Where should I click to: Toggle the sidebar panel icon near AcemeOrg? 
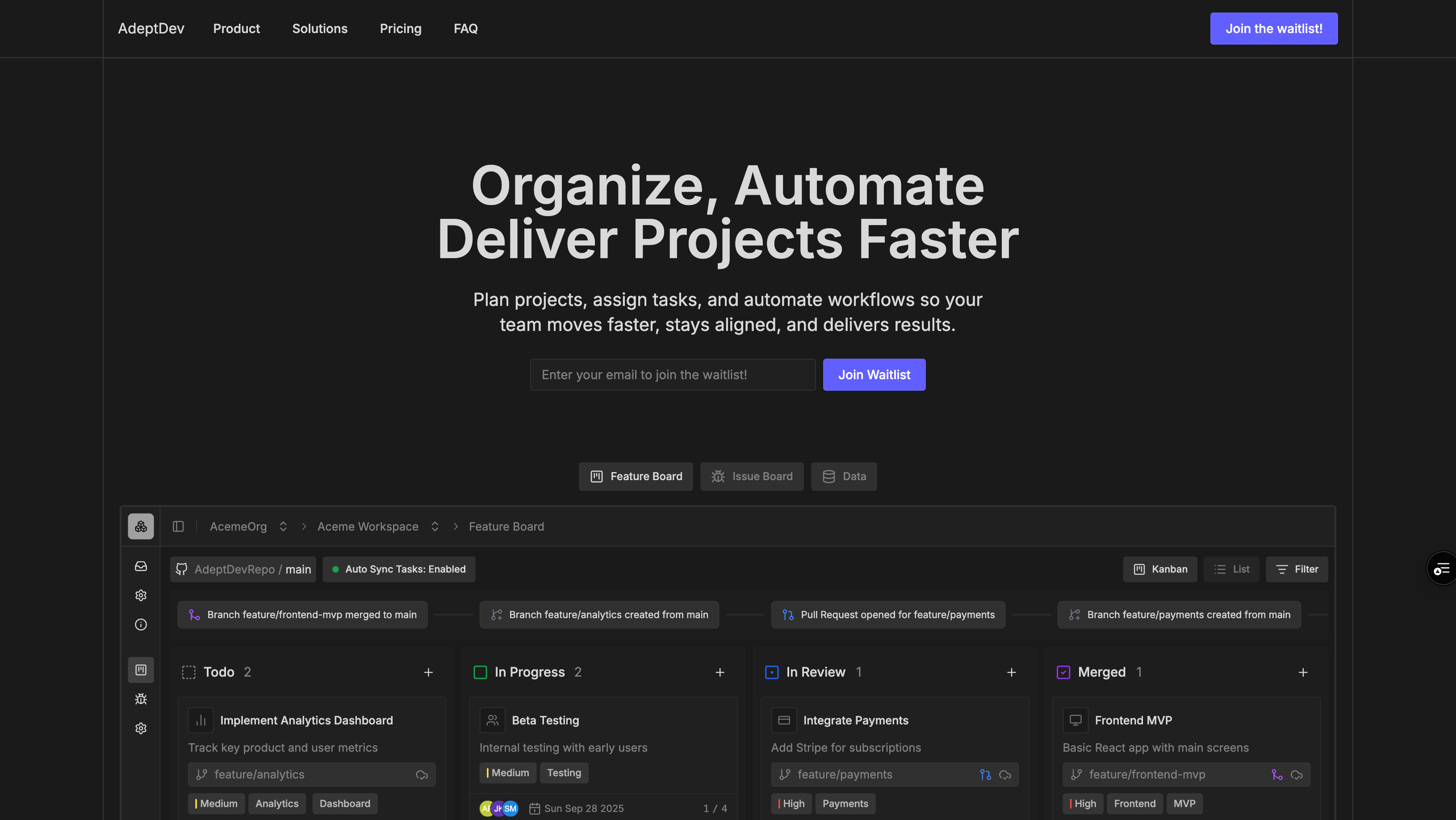coord(178,526)
